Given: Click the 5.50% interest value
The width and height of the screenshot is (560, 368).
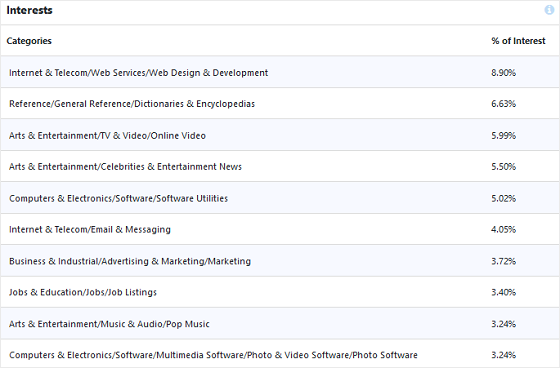Looking at the screenshot, I should click(504, 167).
